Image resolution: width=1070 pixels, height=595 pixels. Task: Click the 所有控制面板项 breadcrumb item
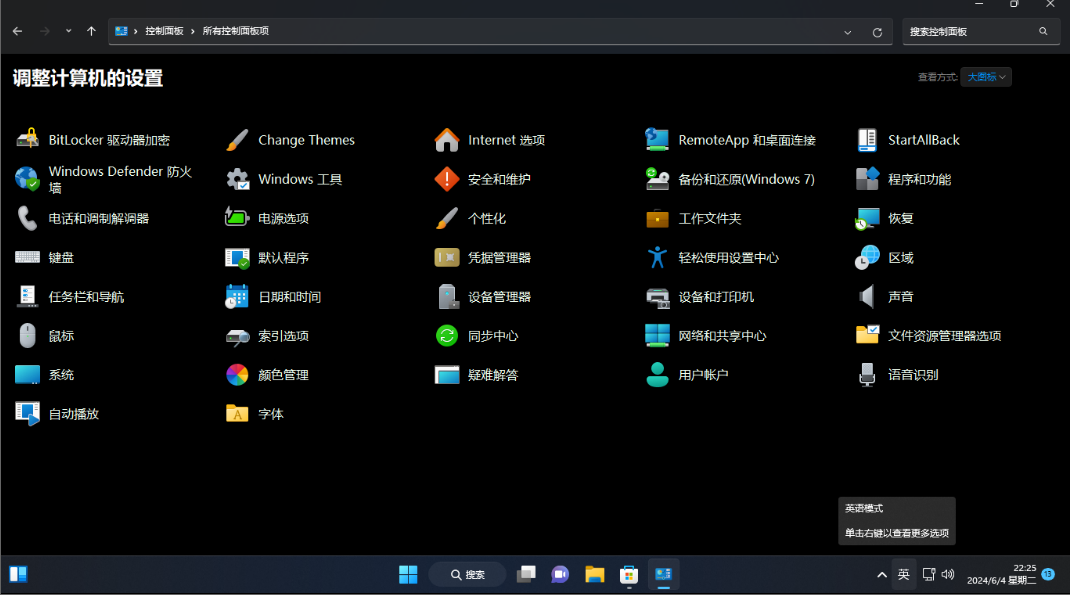pos(235,31)
